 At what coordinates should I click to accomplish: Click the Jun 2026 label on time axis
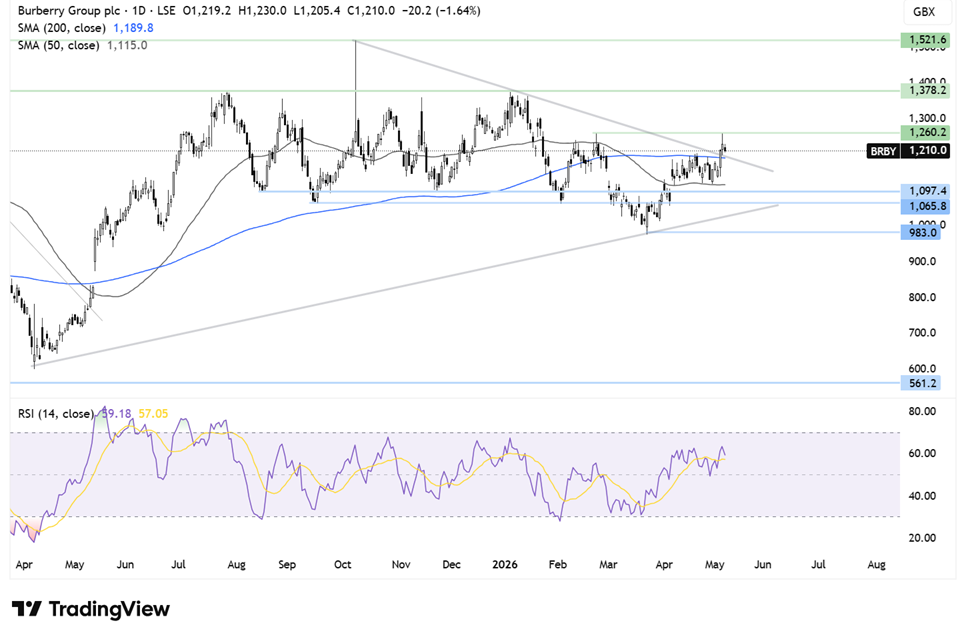pos(762,564)
